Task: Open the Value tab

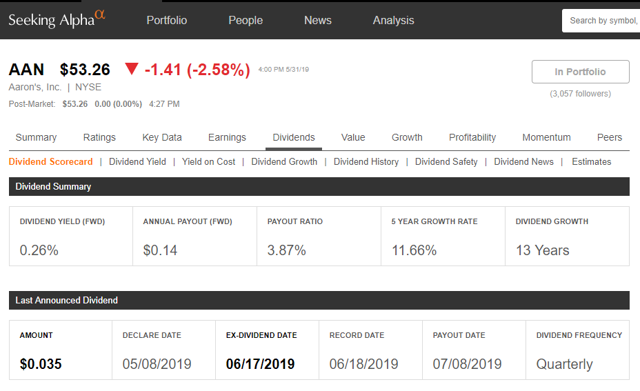Action: [x=353, y=138]
